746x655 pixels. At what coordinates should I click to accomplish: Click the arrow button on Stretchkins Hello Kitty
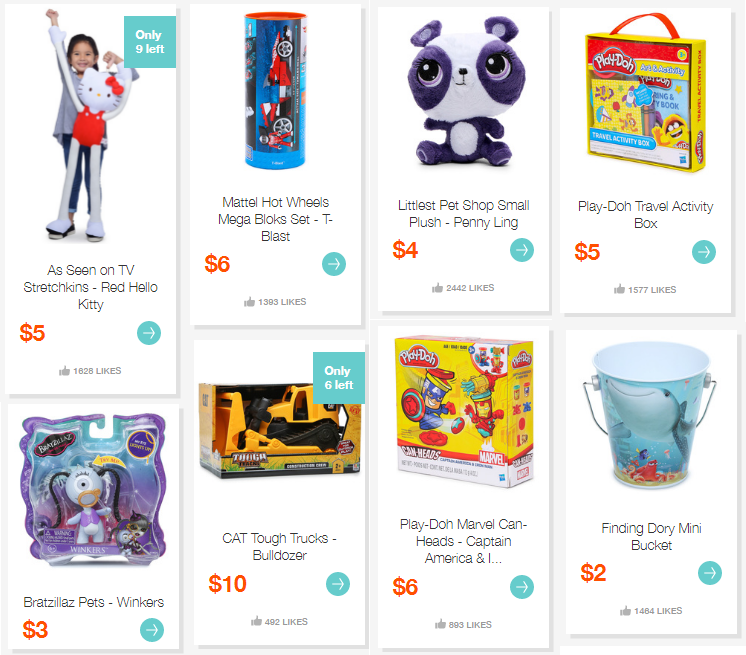(x=149, y=333)
